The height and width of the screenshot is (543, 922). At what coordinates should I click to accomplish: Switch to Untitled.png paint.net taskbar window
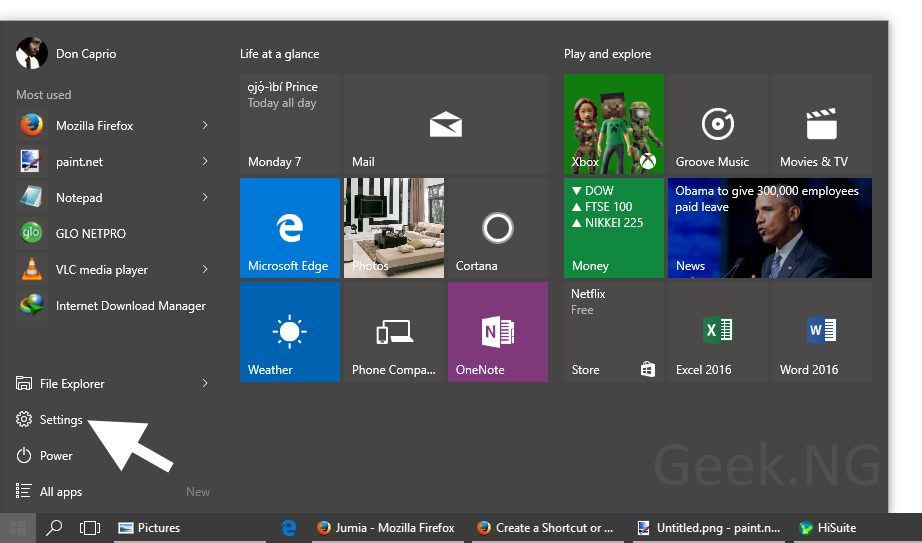pyautogui.click(x=709, y=528)
